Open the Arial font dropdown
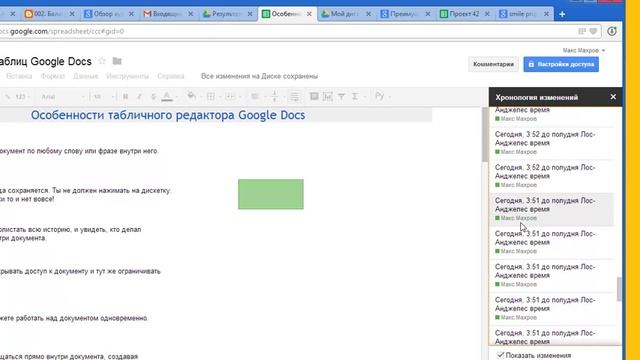Viewport: 640px width, 360px height. point(62,97)
